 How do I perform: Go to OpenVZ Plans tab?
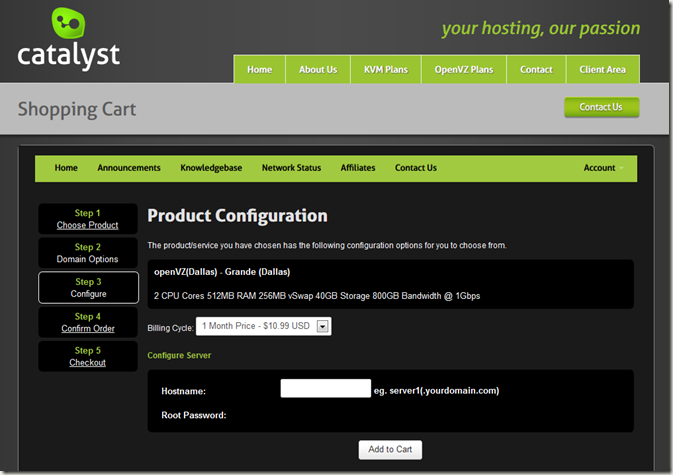coord(464,69)
